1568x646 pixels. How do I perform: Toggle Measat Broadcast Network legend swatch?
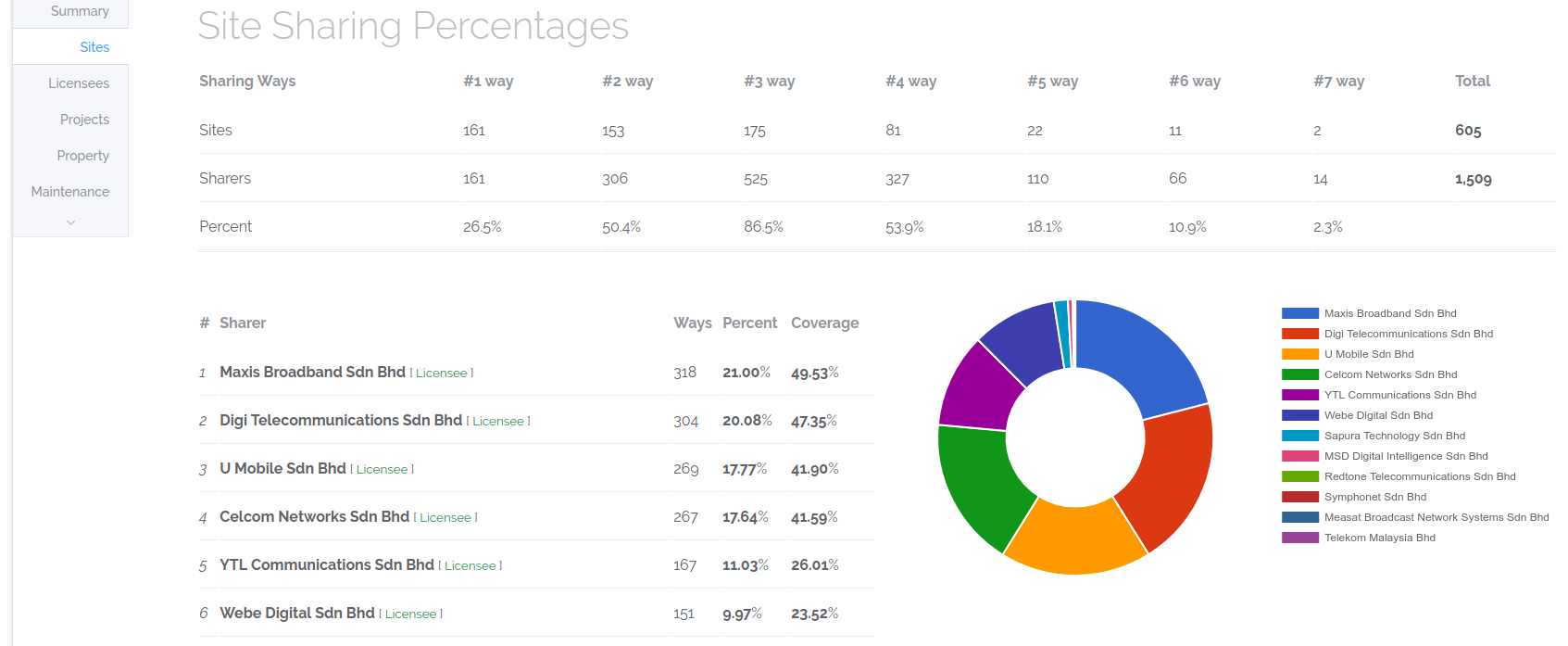(1300, 517)
